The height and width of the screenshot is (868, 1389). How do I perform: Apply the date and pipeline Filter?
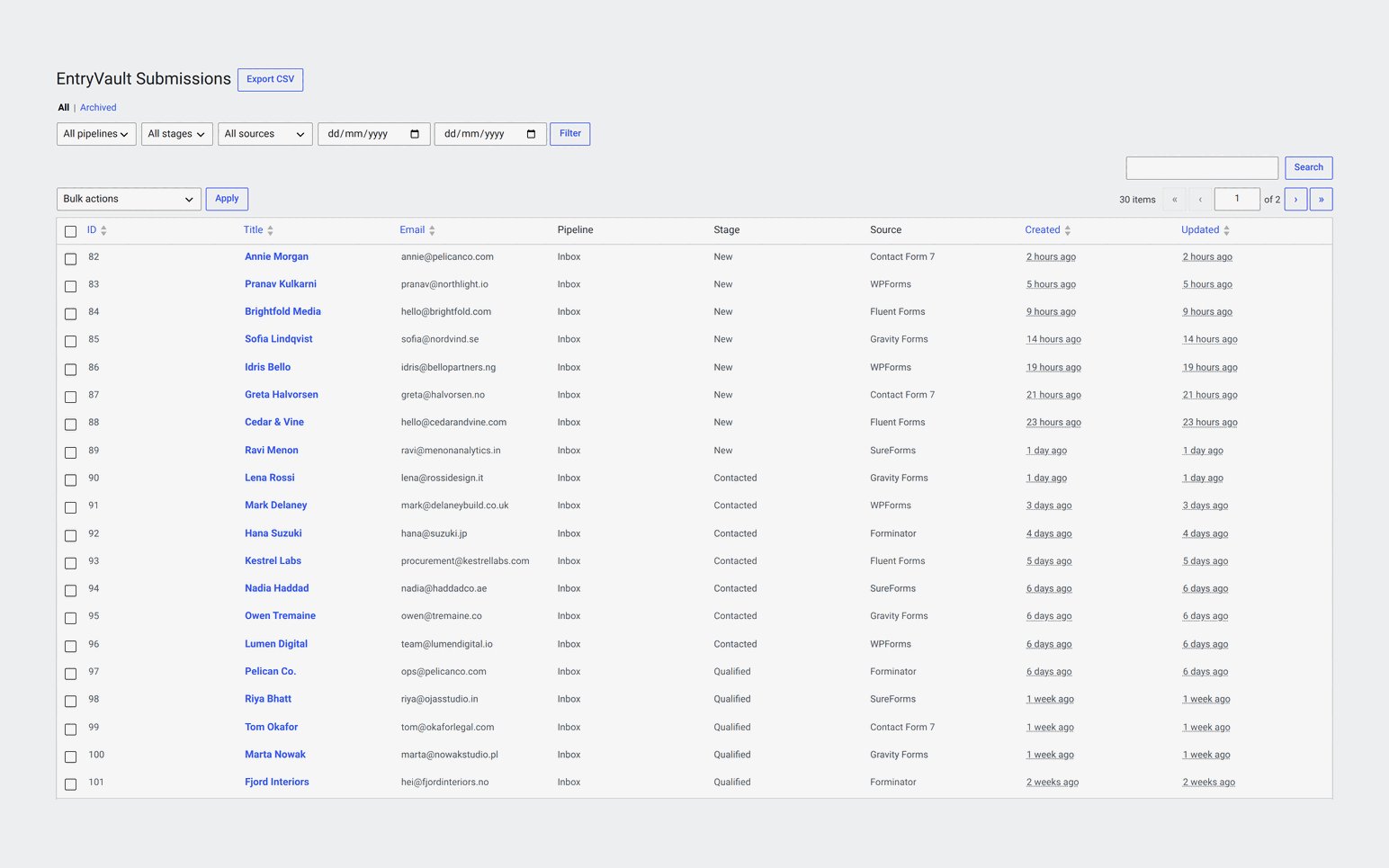569,134
